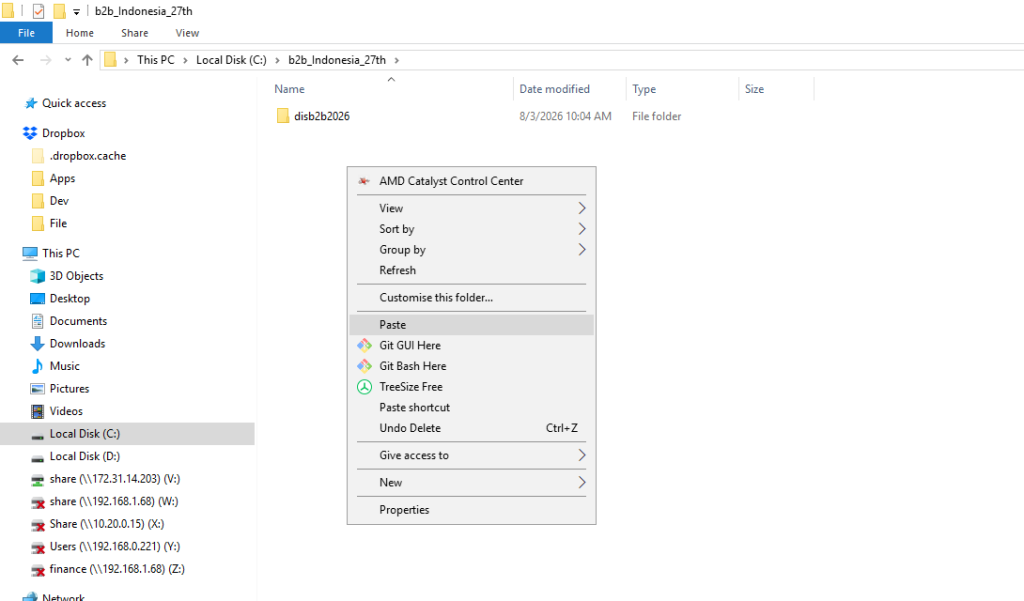The width and height of the screenshot is (1024, 601).
Task: Select Local Disk (C:) in navigation pane
Action: [127, 434]
